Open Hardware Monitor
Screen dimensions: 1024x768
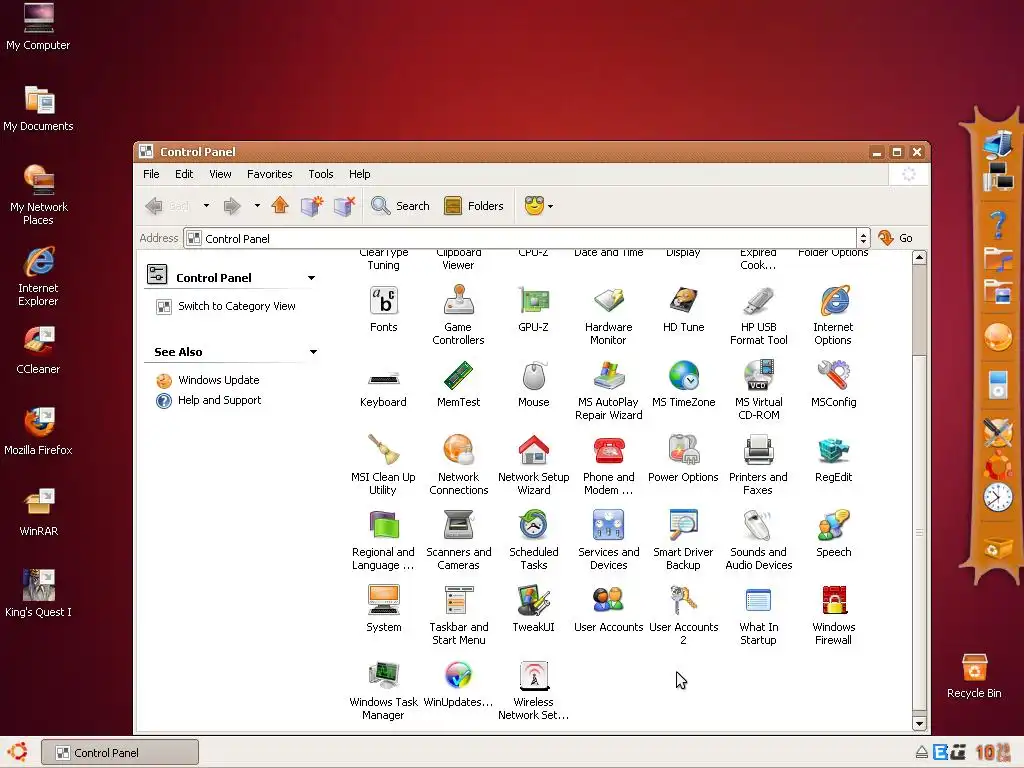(x=608, y=315)
